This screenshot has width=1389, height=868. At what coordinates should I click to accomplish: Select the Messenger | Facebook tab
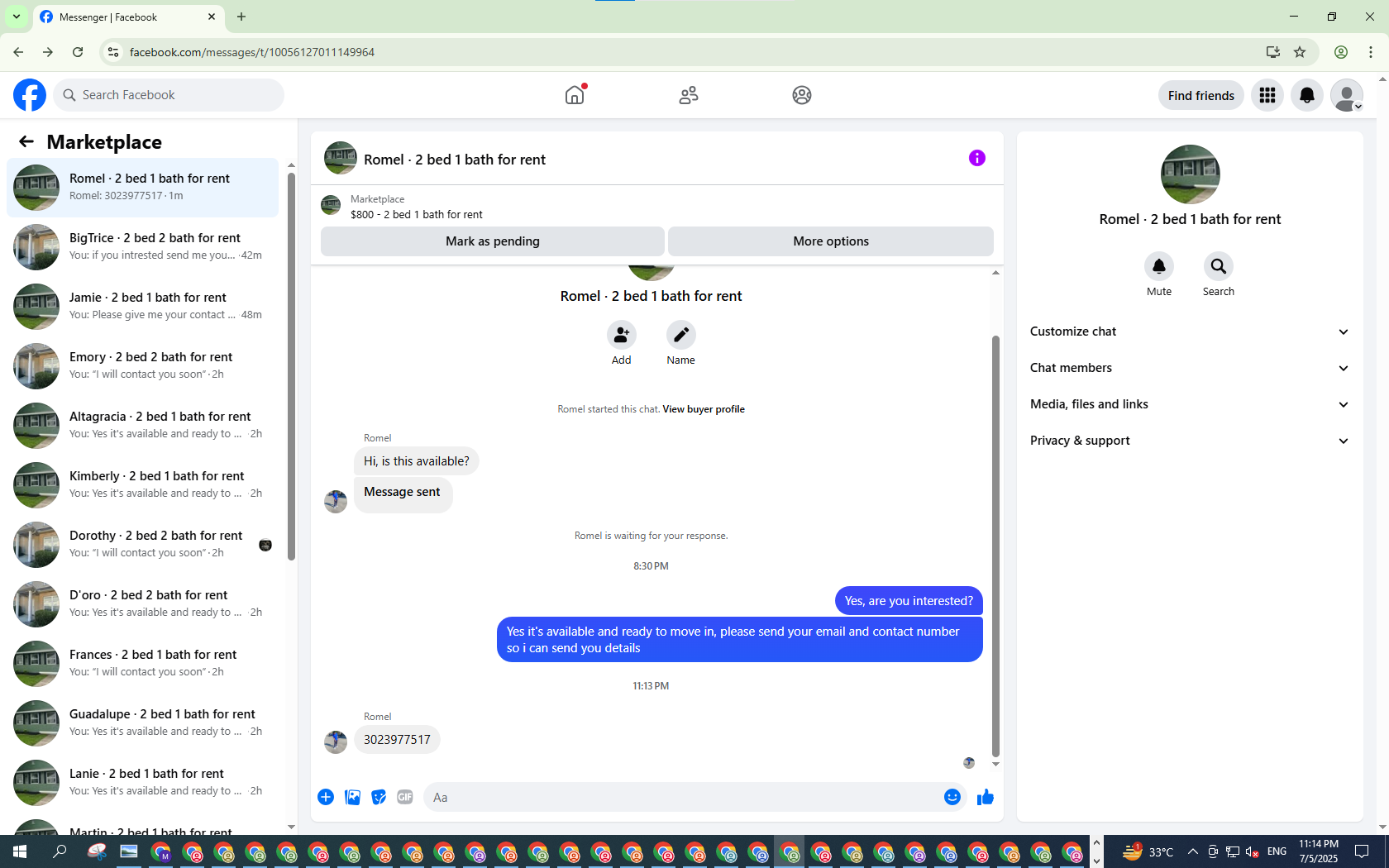tap(128, 17)
